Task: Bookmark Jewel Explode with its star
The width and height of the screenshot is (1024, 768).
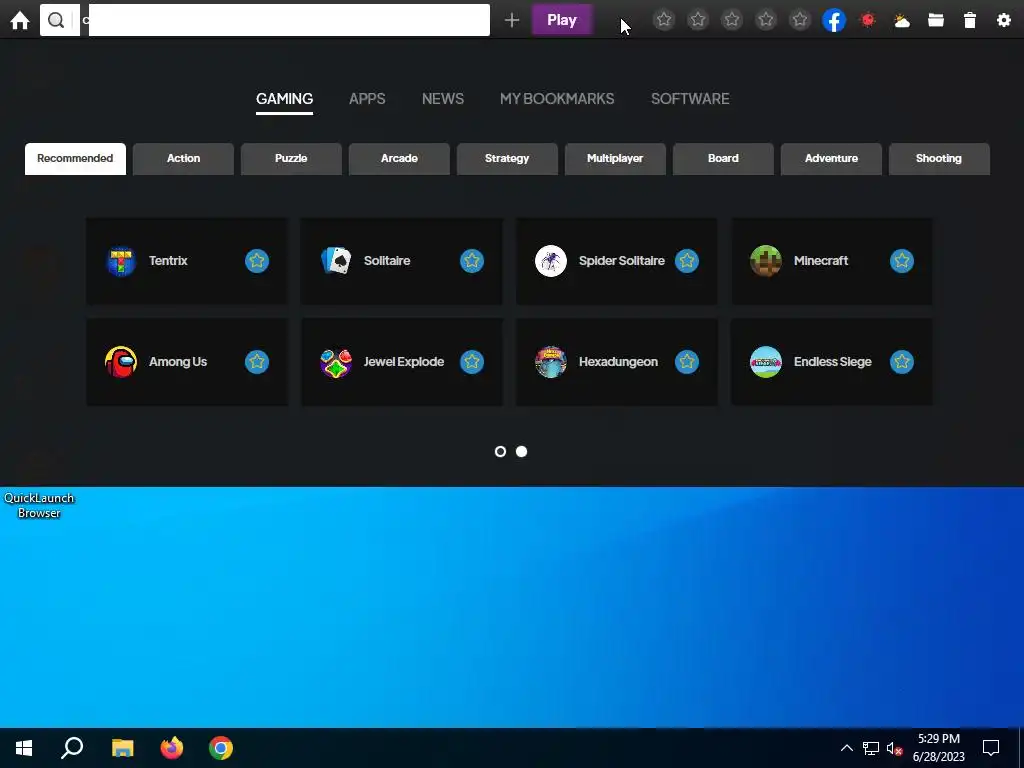Action: (472, 362)
